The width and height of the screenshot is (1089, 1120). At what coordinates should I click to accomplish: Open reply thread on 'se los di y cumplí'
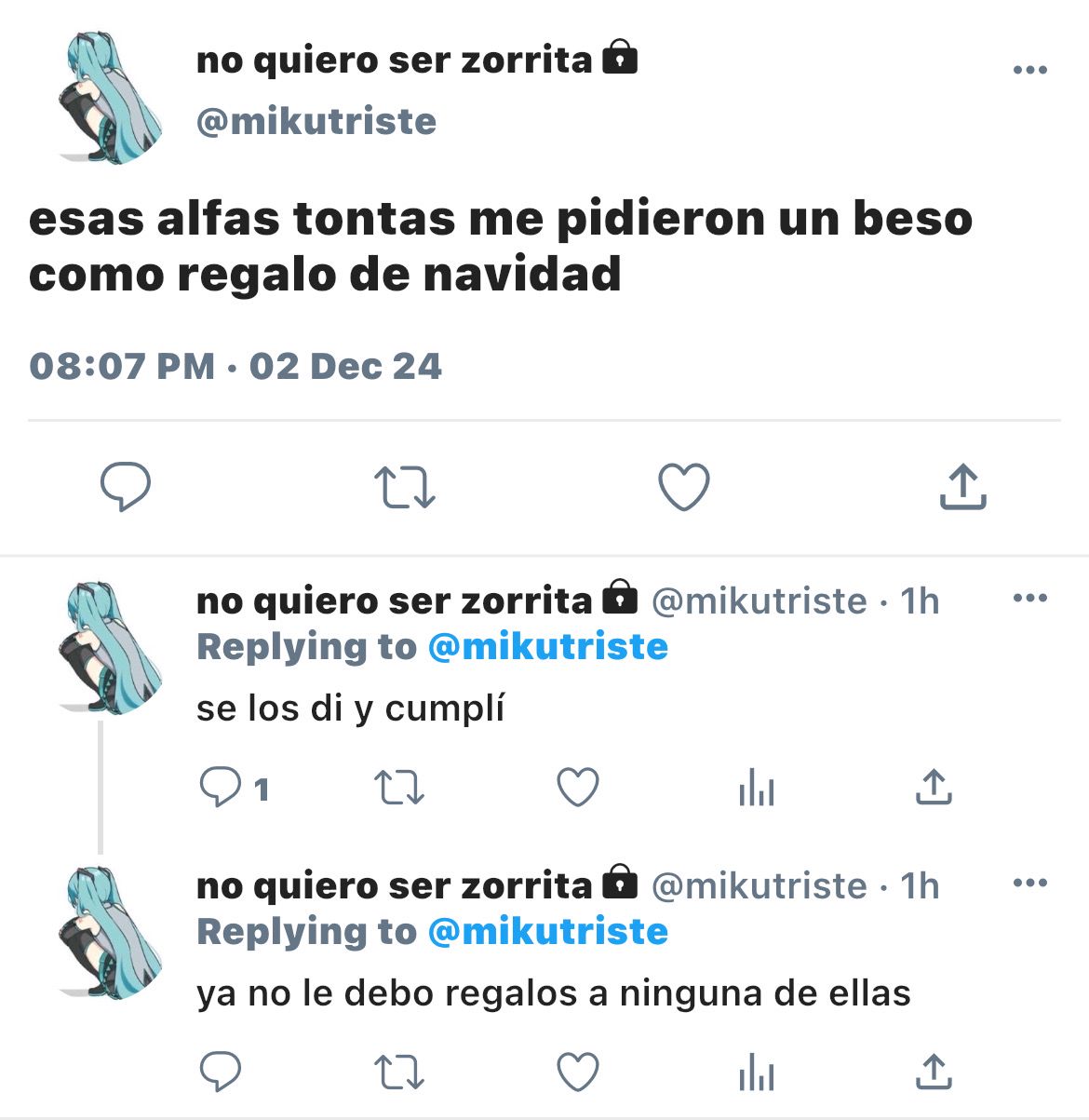(235, 789)
